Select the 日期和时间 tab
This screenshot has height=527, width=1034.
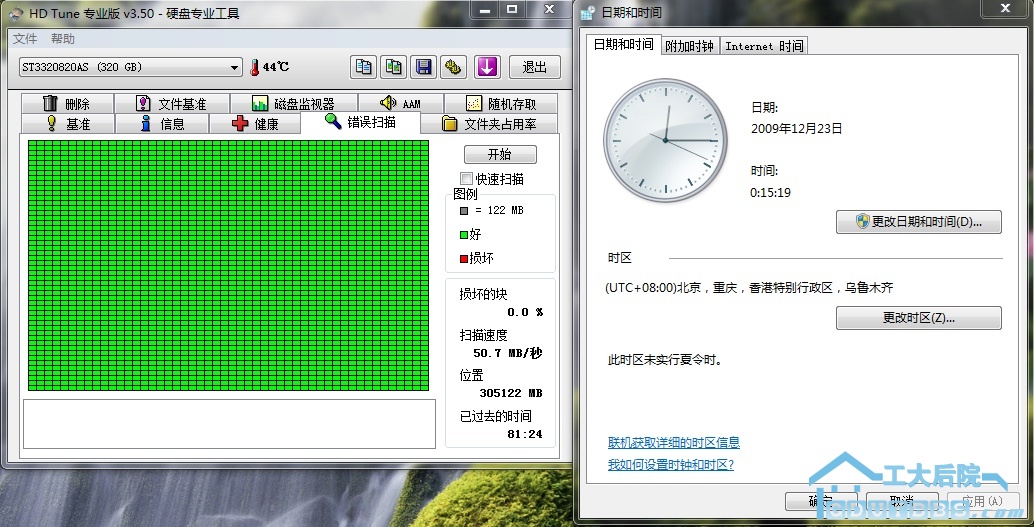(623, 44)
